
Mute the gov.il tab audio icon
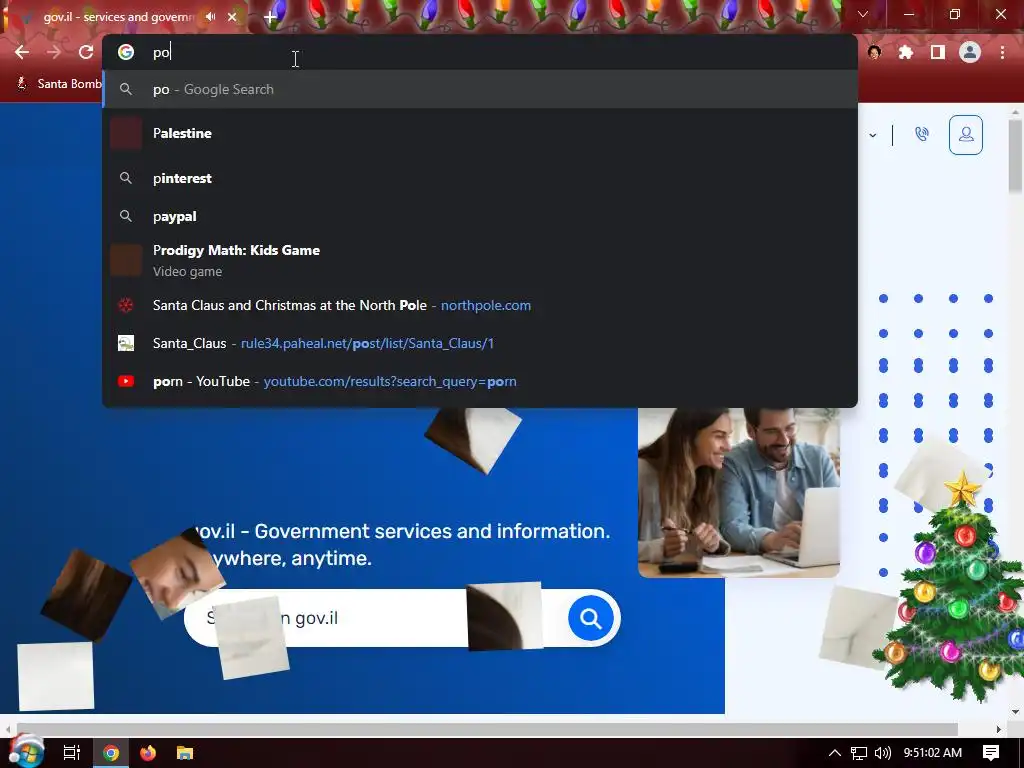tap(210, 16)
